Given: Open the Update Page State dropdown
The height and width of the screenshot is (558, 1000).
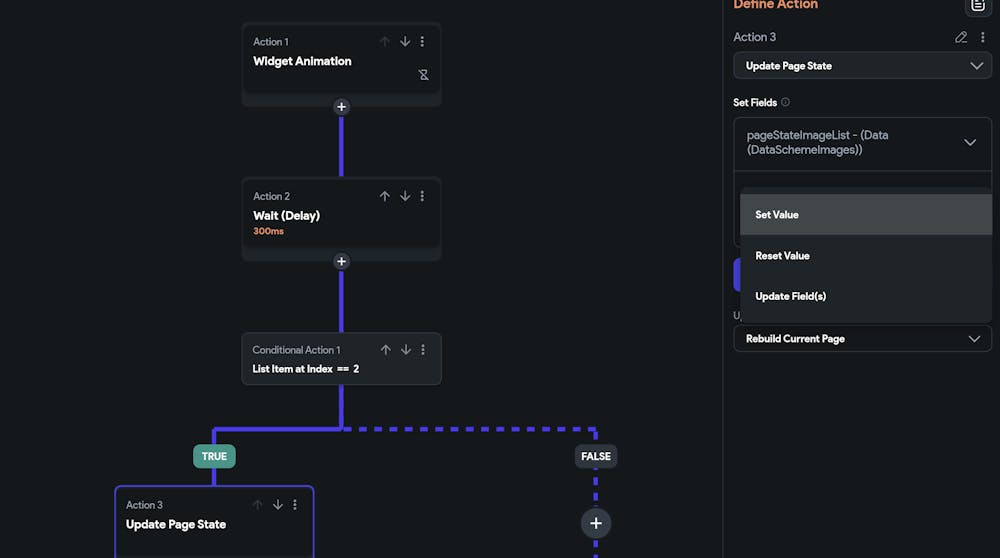Looking at the screenshot, I should tap(862, 66).
